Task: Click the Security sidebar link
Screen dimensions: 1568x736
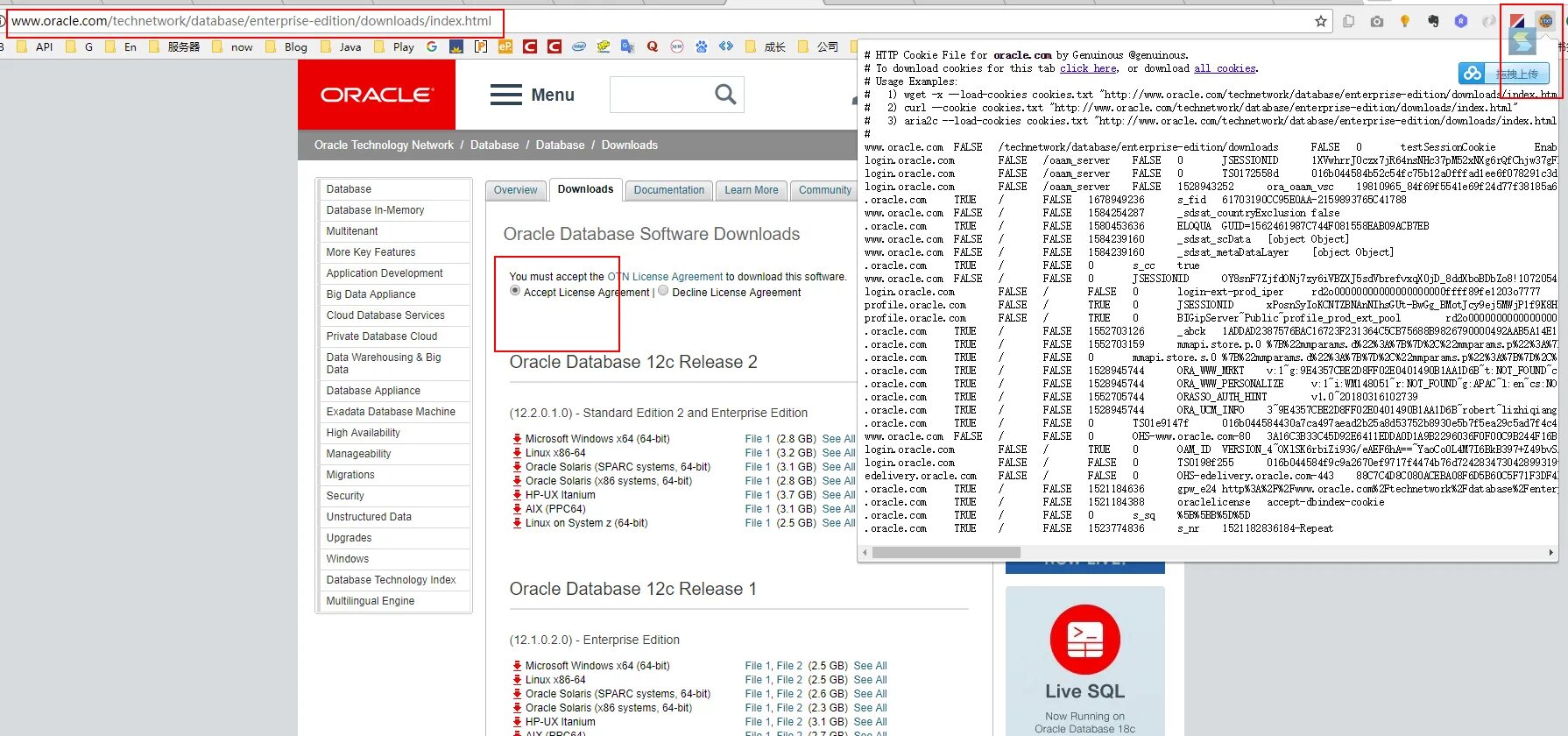Action: pyautogui.click(x=345, y=496)
